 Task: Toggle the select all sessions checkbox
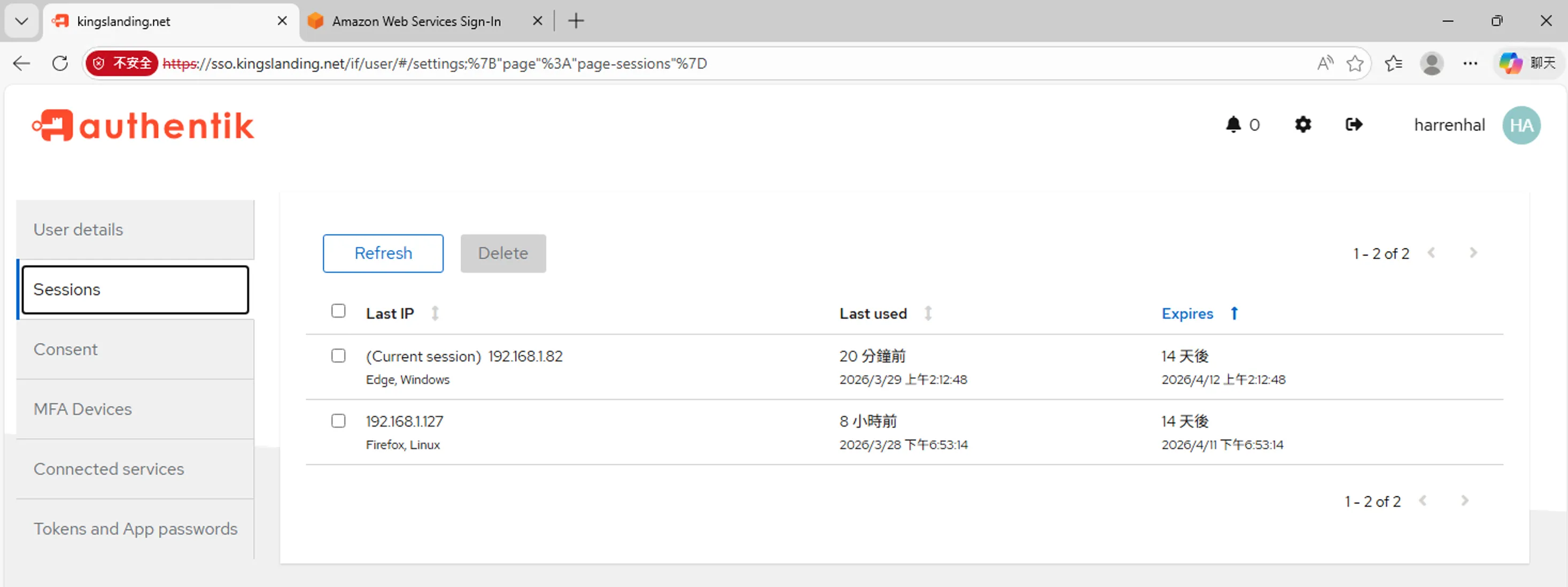click(x=338, y=311)
